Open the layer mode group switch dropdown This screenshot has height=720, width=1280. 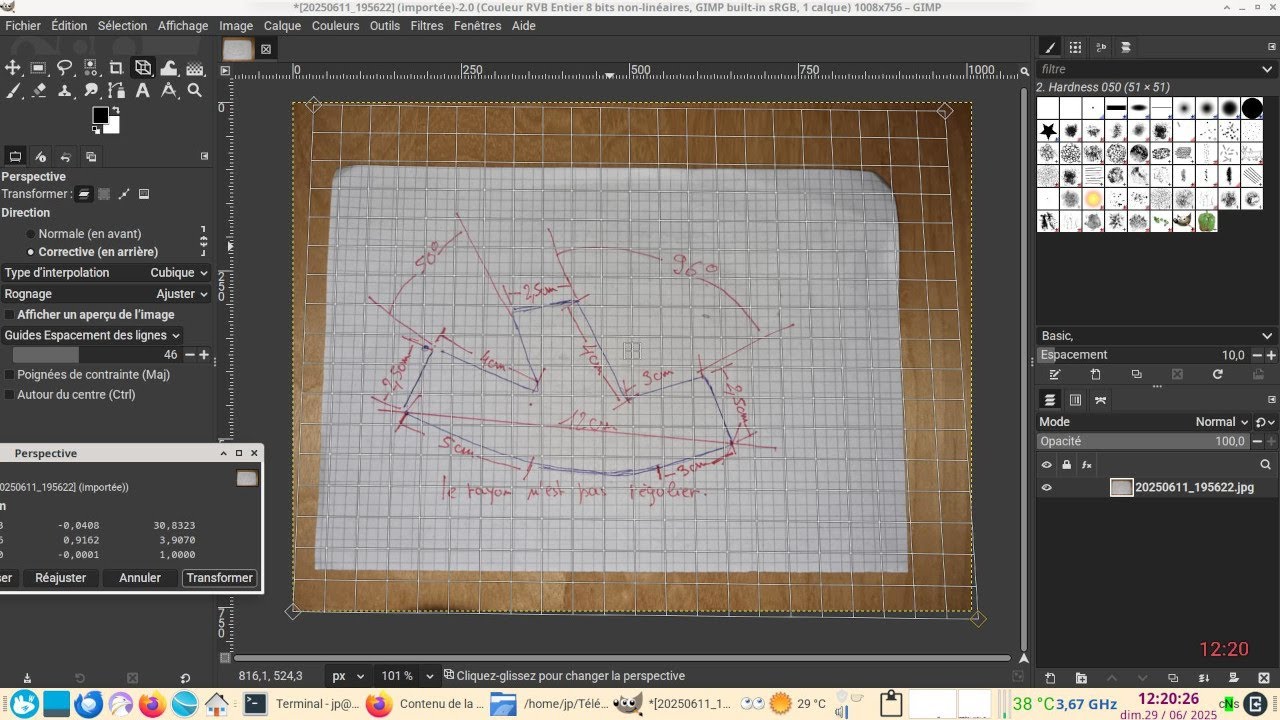click(x=1265, y=422)
